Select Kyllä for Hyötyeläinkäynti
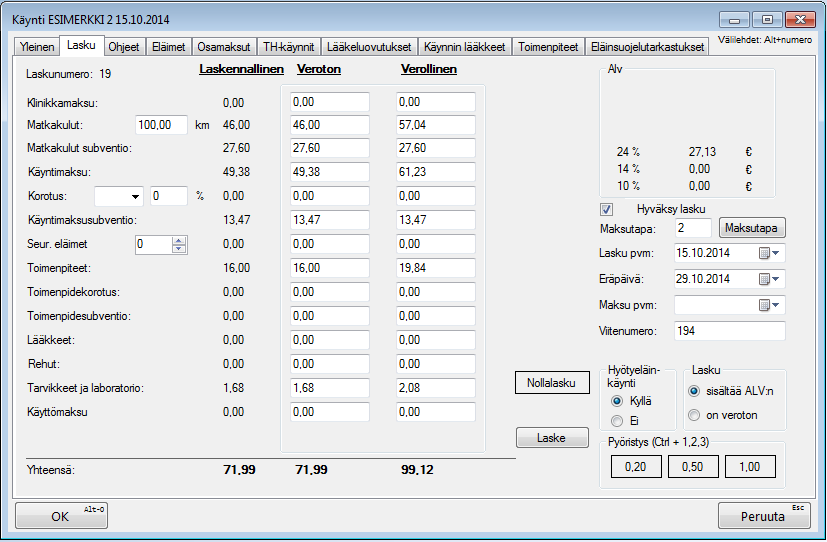Image resolution: width=827 pixels, height=542 pixels. (617, 401)
